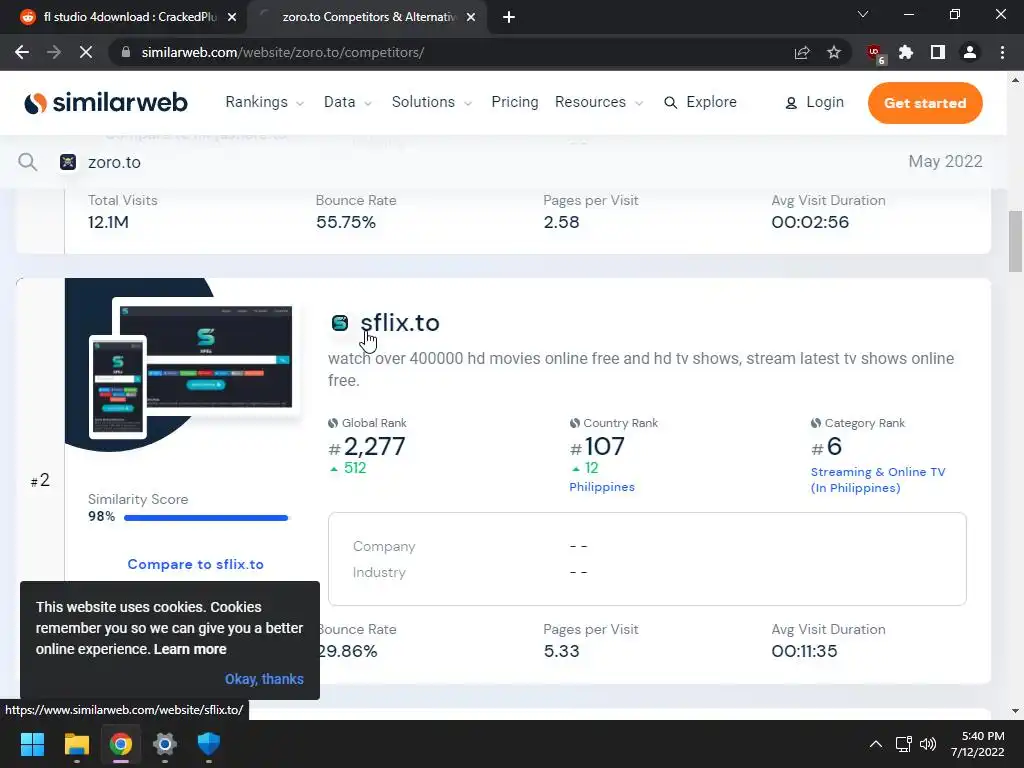Image resolution: width=1024 pixels, height=768 pixels.
Task: Open the uBlock Origin extension icon
Action: (874, 53)
